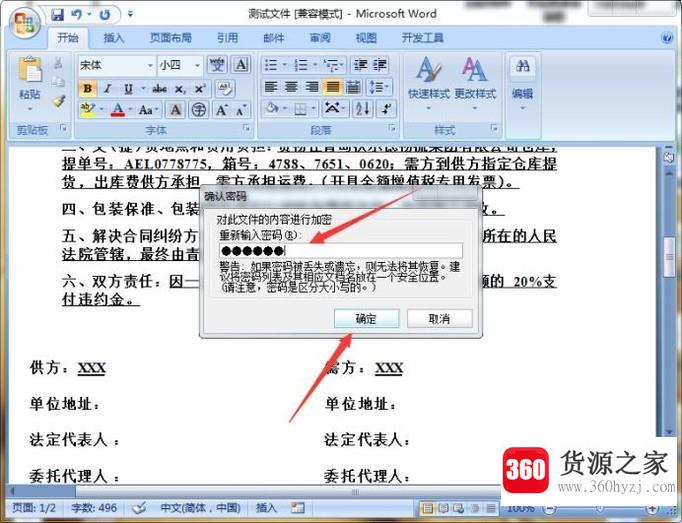Click the Office button
The width and height of the screenshot is (682, 523).
[x=25, y=22]
